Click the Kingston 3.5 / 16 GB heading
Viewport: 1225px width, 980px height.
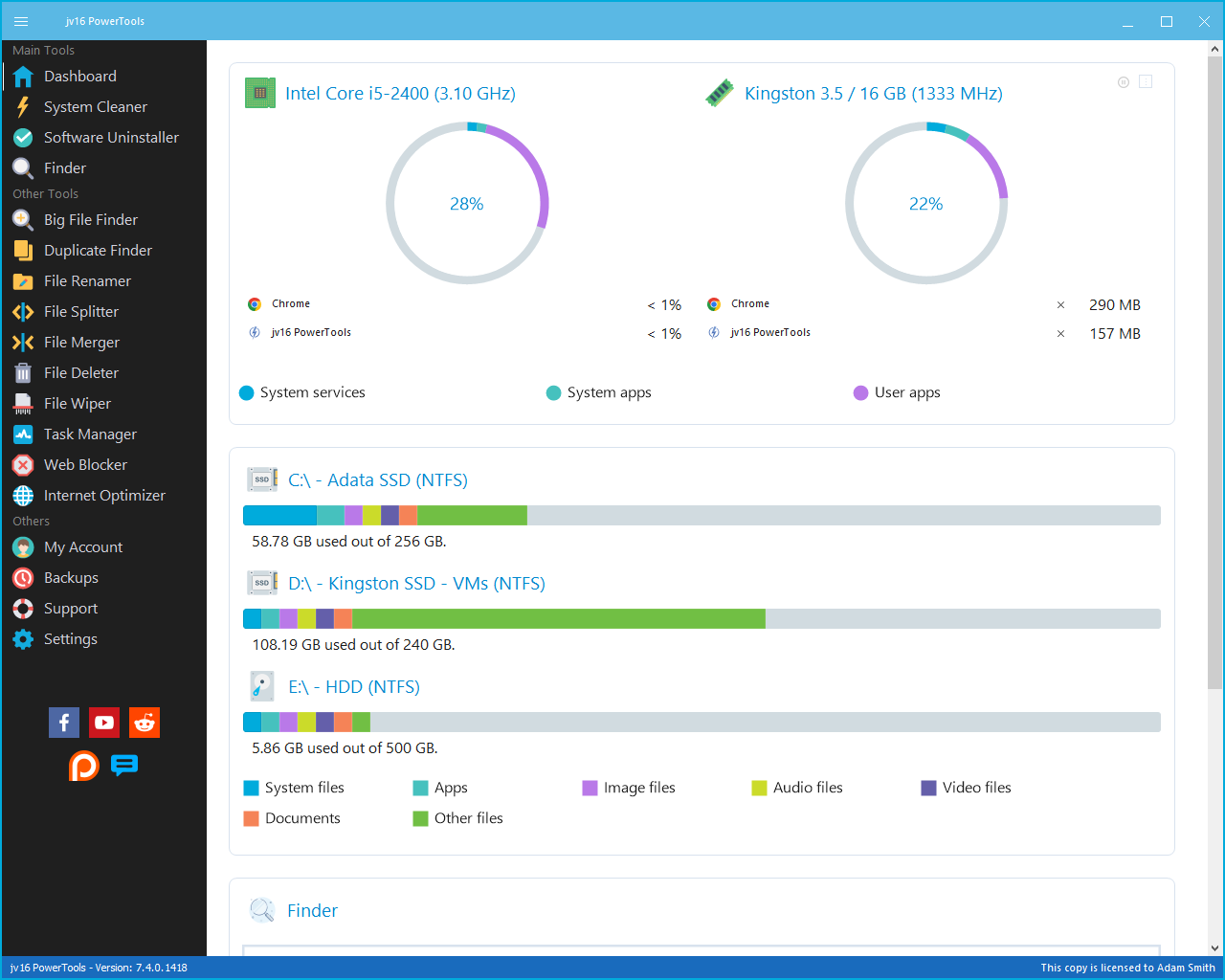coord(874,94)
